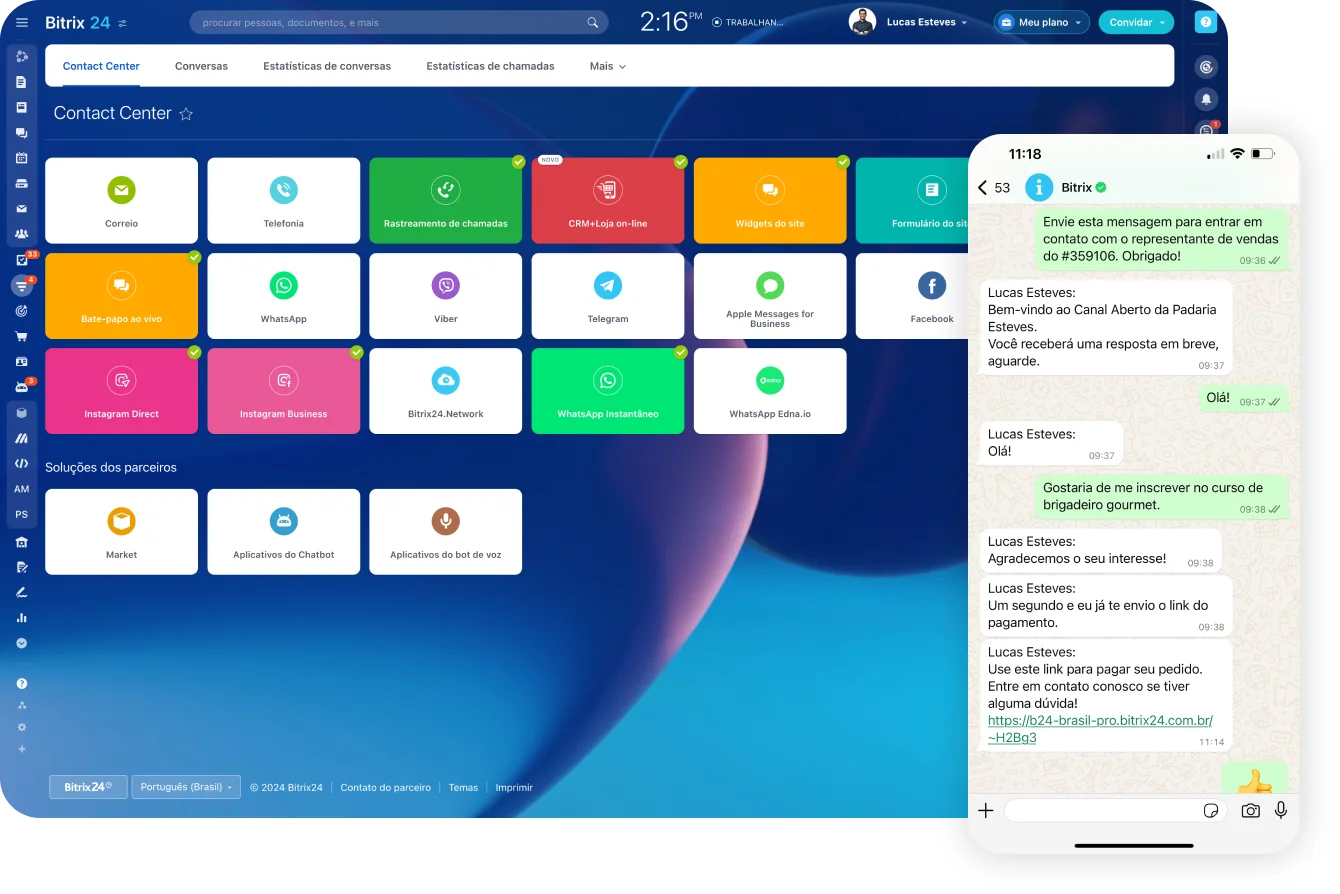Toggle Contact Center favorite star
This screenshot has width=1340, height=894.
pyautogui.click(x=186, y=114)
